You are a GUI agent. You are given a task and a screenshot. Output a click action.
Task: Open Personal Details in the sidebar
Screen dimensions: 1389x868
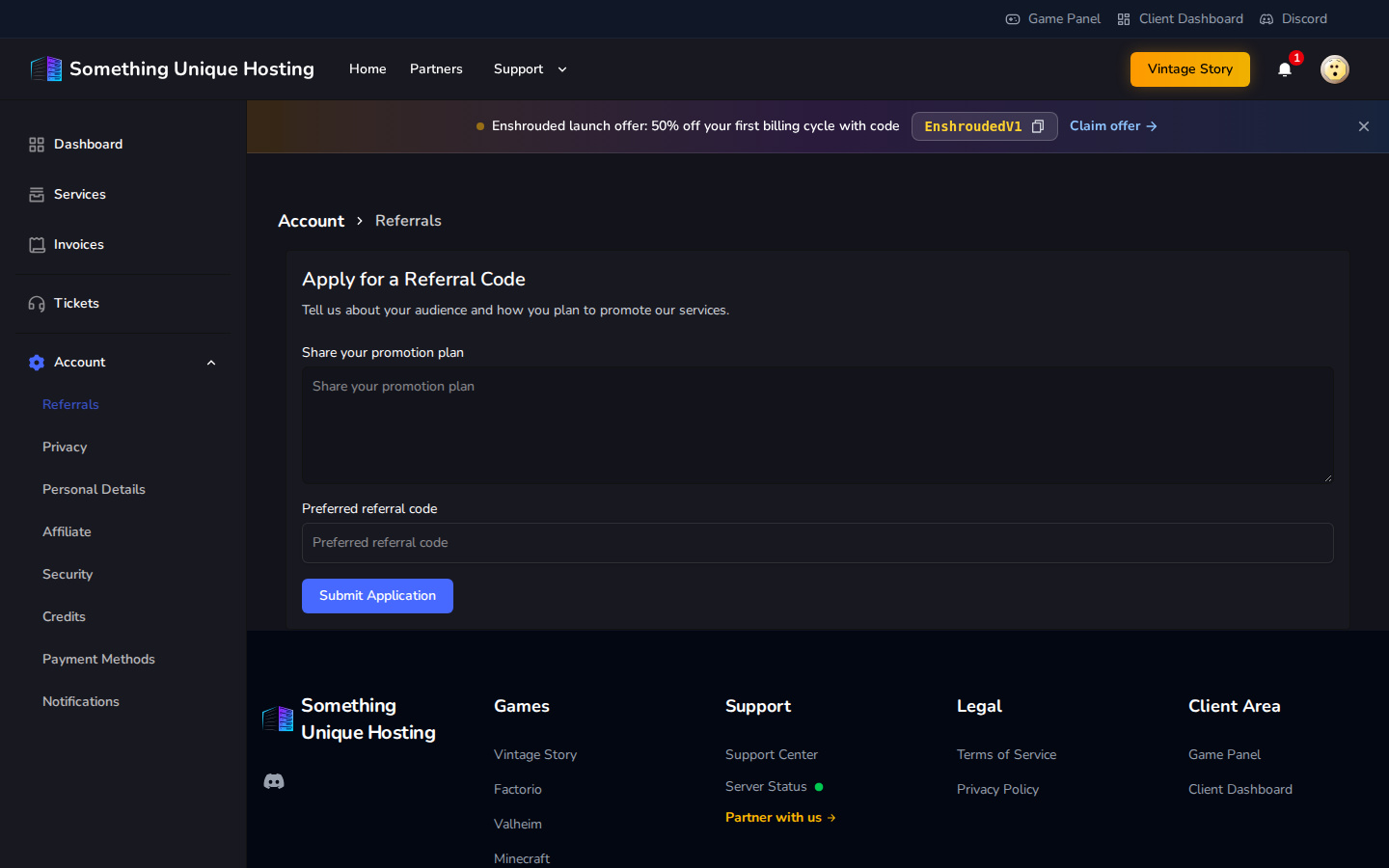pyautogui.click(x=94, y=490)
